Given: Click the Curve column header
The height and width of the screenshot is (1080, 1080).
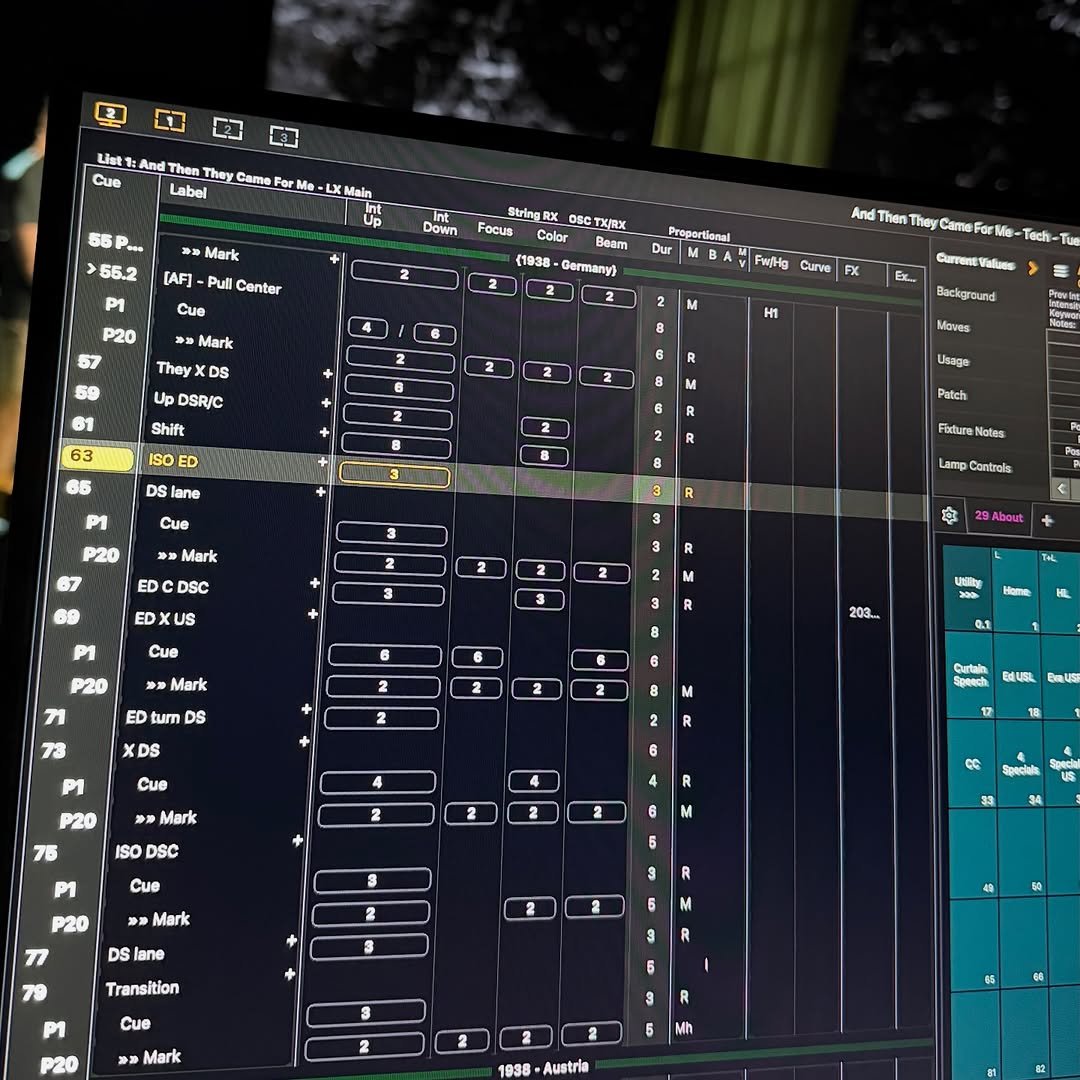Looking at the screenshot, I should point(815,266).
